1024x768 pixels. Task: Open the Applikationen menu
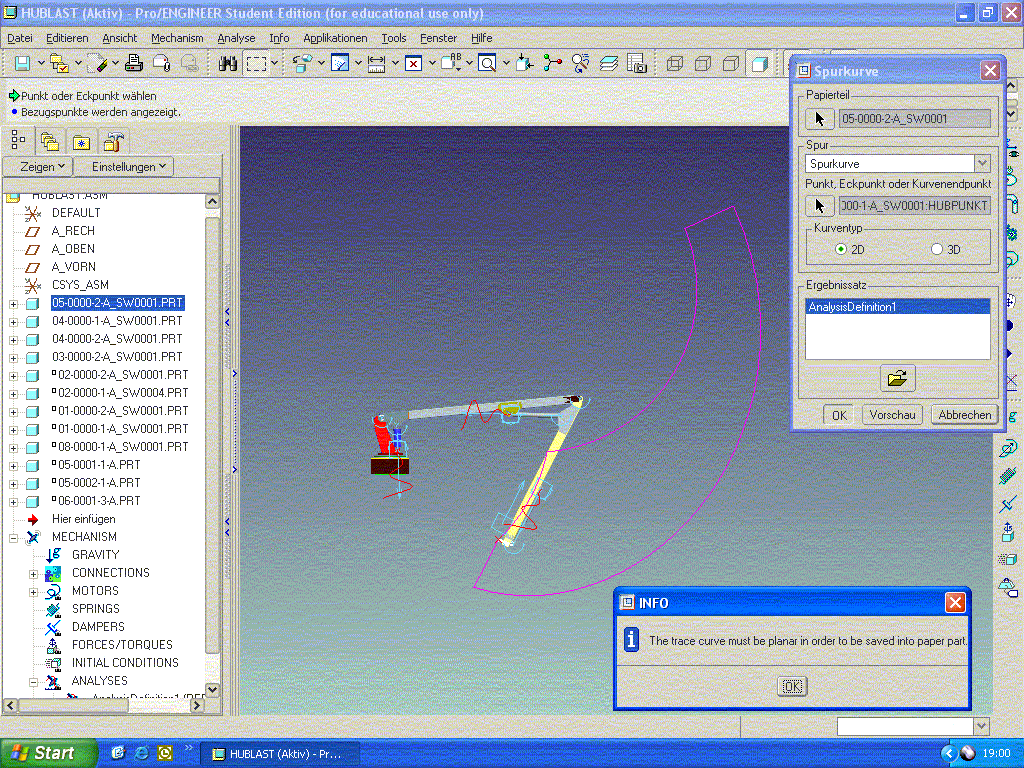(335, 38)
